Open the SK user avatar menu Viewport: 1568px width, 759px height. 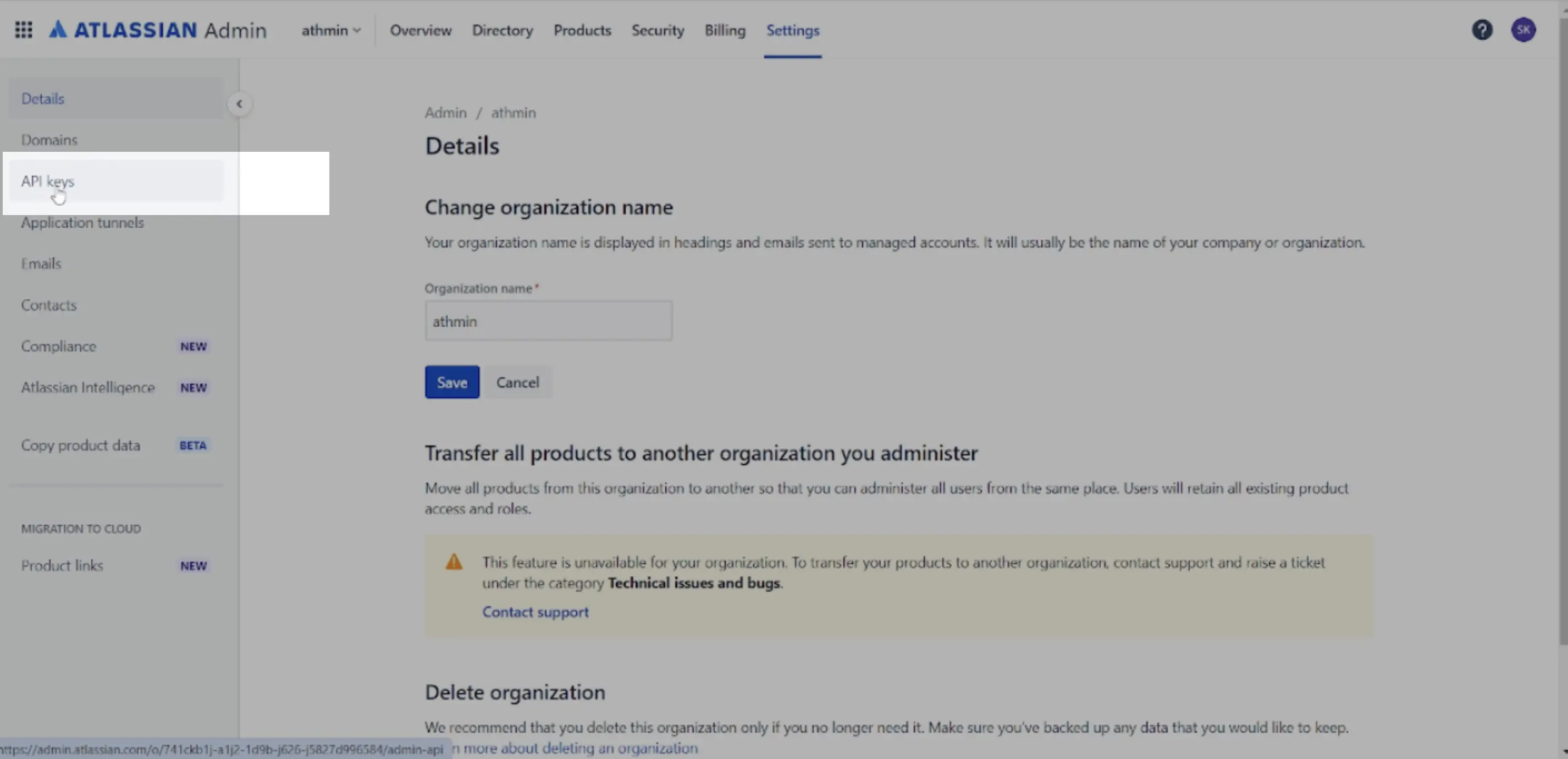click(1523, 30)
